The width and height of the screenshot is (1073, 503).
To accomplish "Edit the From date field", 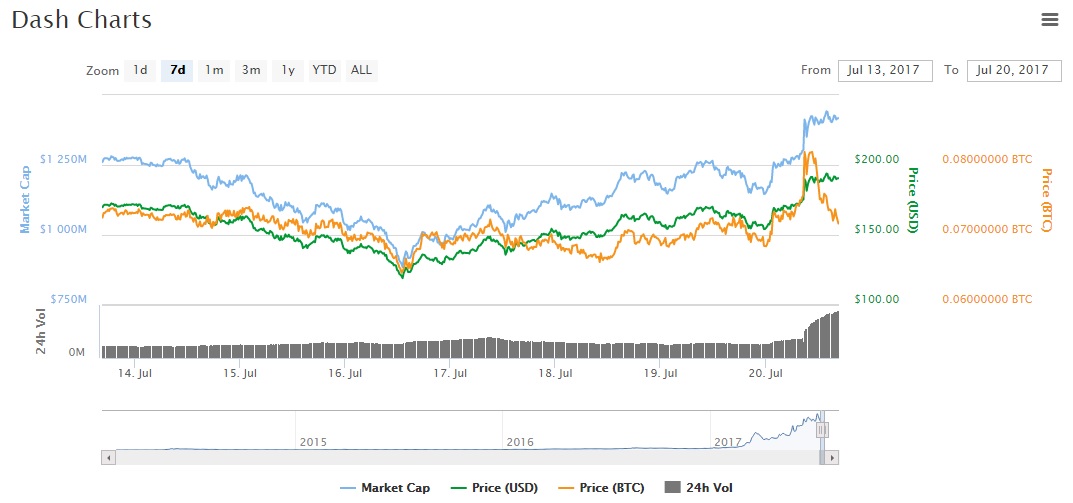I will click(885, 70).
